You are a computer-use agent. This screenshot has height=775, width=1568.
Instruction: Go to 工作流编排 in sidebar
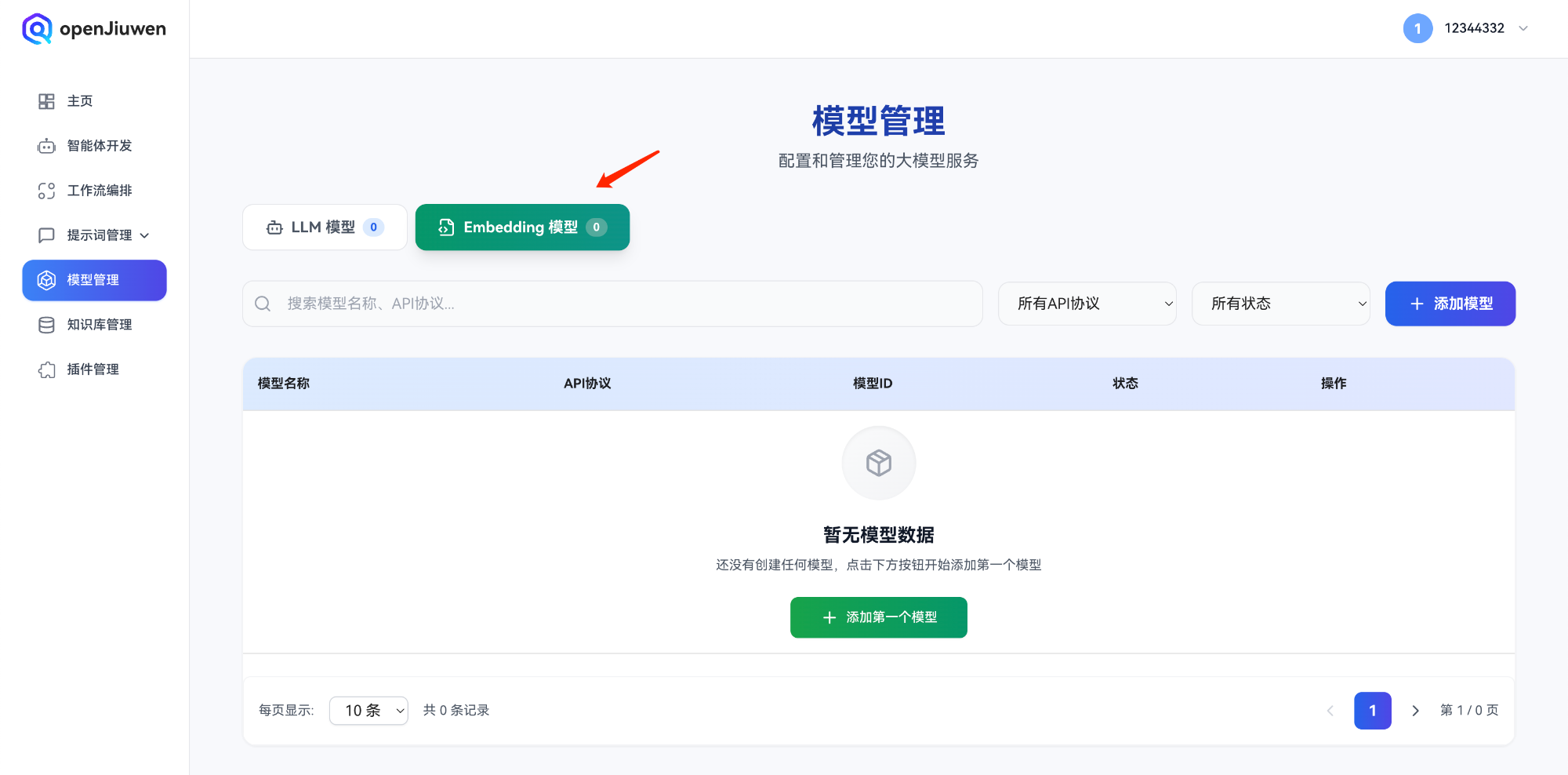coord(94,191)
